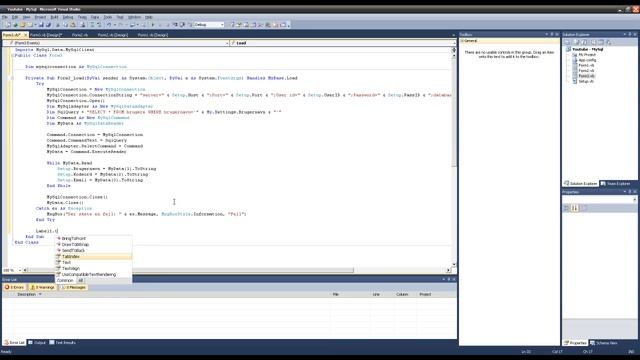The image size is (640, 360).
Task: Toggle the Warnings filter button
Action: [x=42, y=287]
